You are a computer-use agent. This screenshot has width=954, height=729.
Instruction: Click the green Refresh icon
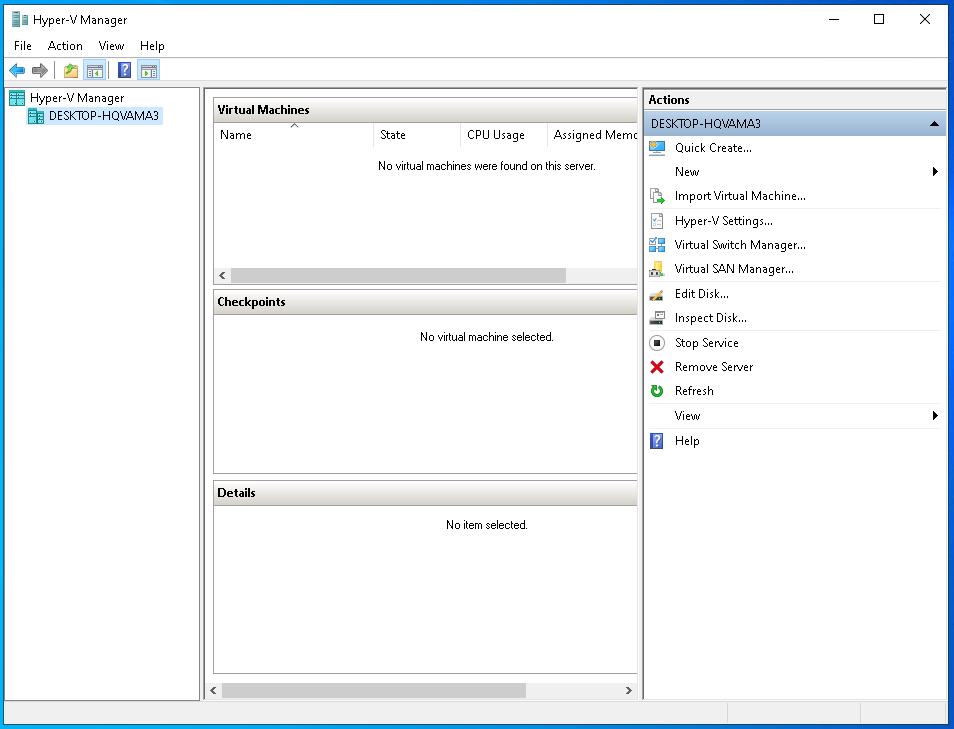click(657, 391)
